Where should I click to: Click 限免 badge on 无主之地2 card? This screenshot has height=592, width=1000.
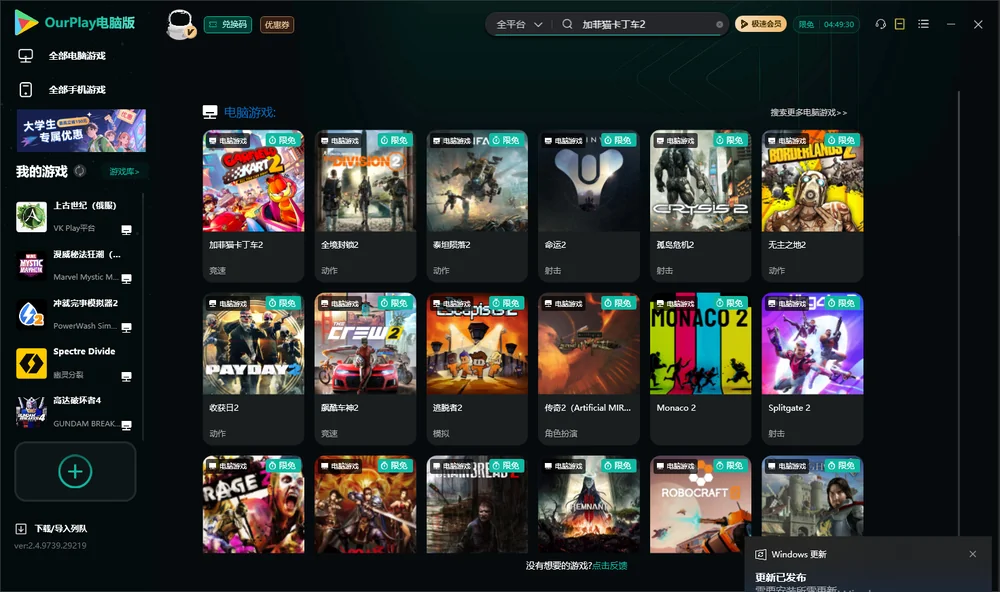coord(842,140)
